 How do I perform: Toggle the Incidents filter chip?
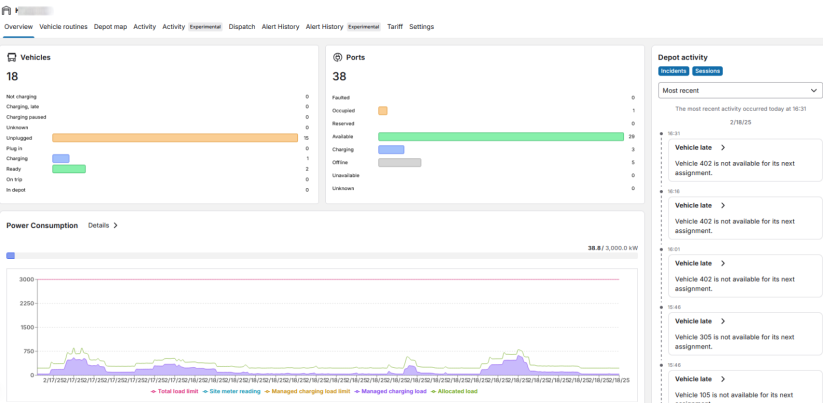(674, 71)
